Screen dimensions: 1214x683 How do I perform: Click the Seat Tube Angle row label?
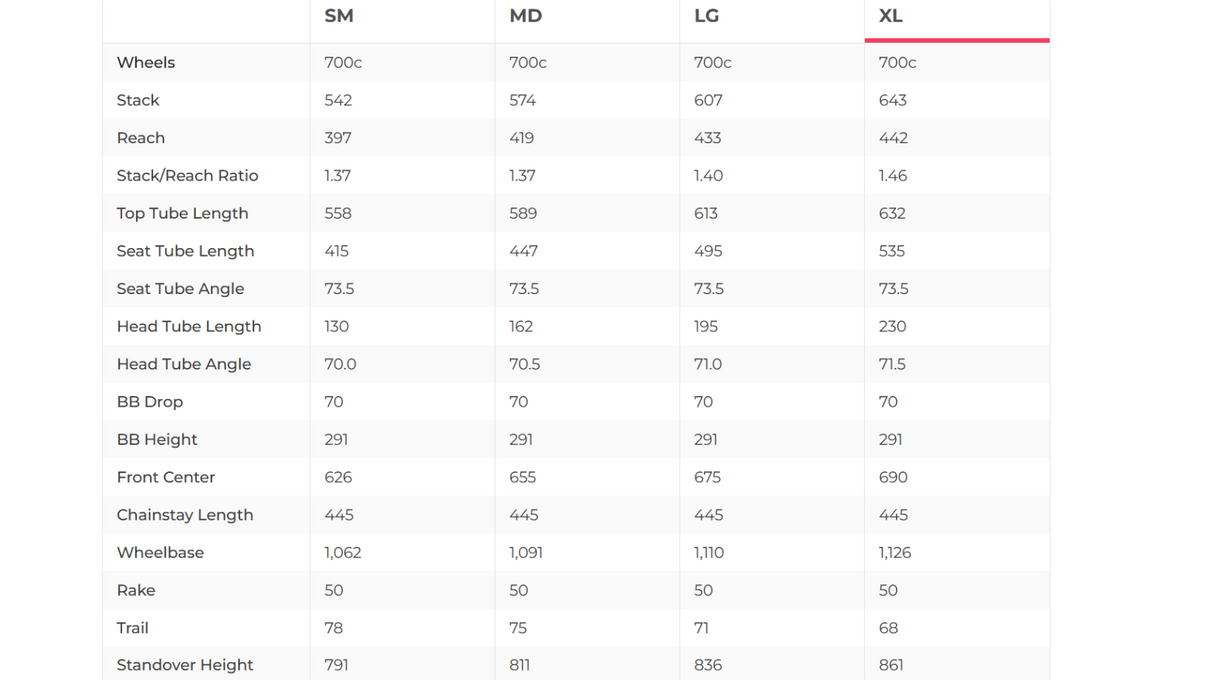tap(180, 288)
